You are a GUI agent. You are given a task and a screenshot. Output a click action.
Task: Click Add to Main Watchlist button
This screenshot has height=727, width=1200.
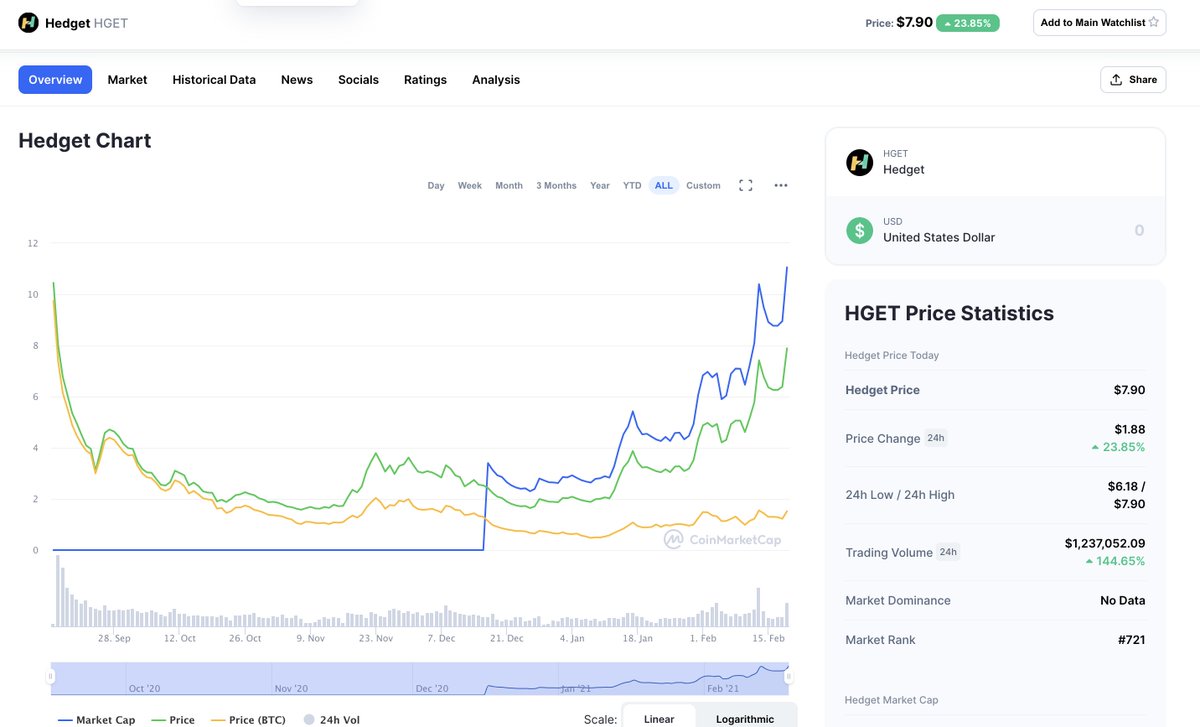[1100, 22]
